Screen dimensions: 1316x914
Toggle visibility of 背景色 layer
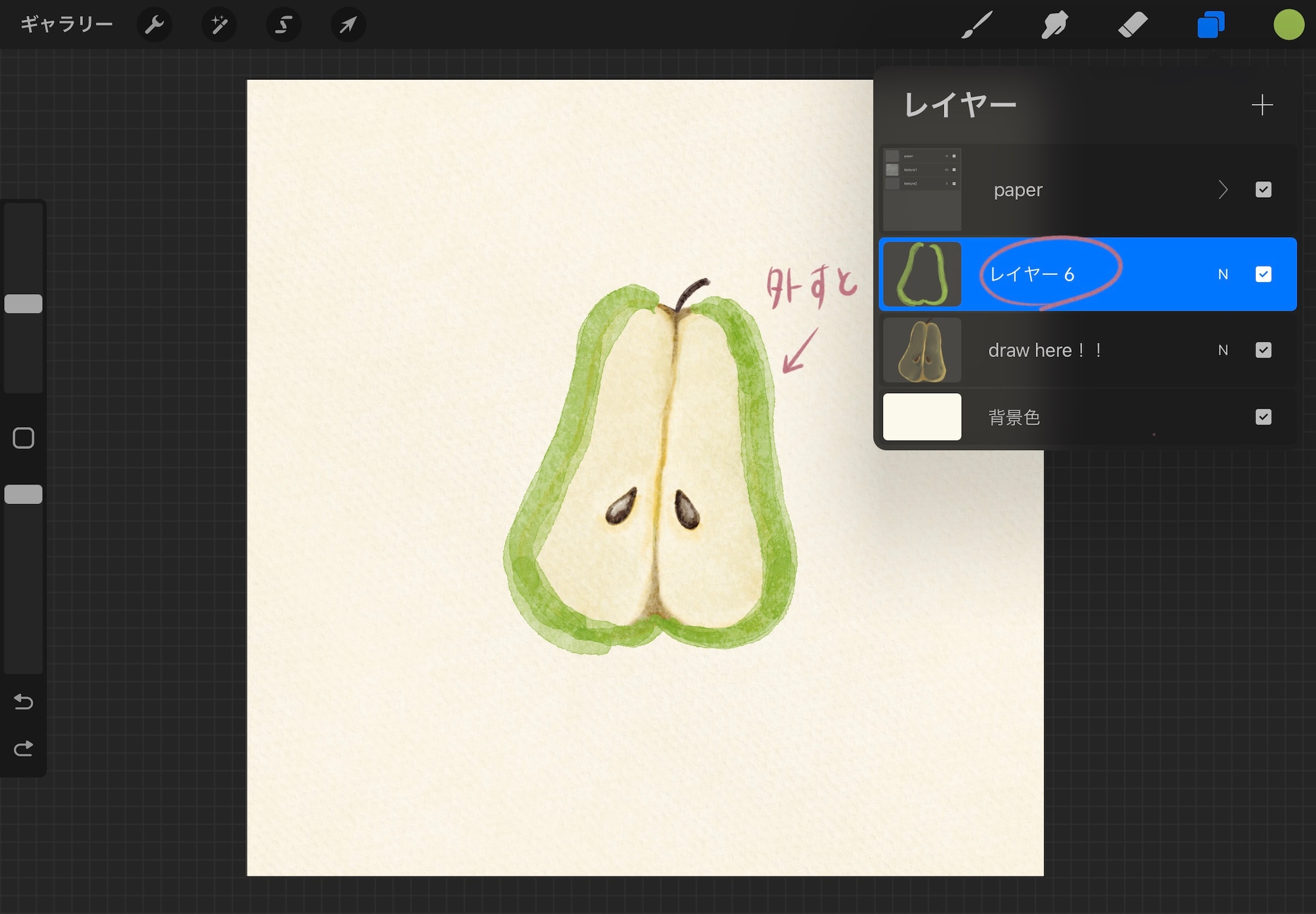pos(1263,417)
